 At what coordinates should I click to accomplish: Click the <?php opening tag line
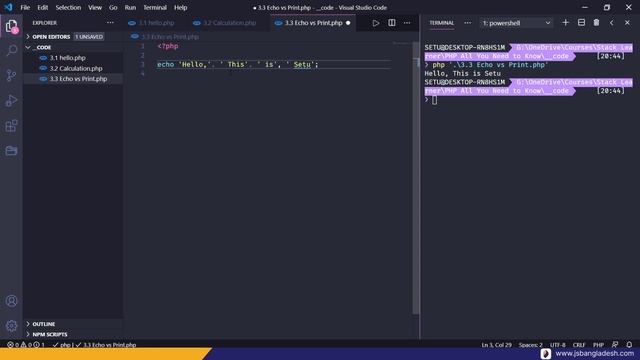168,47
